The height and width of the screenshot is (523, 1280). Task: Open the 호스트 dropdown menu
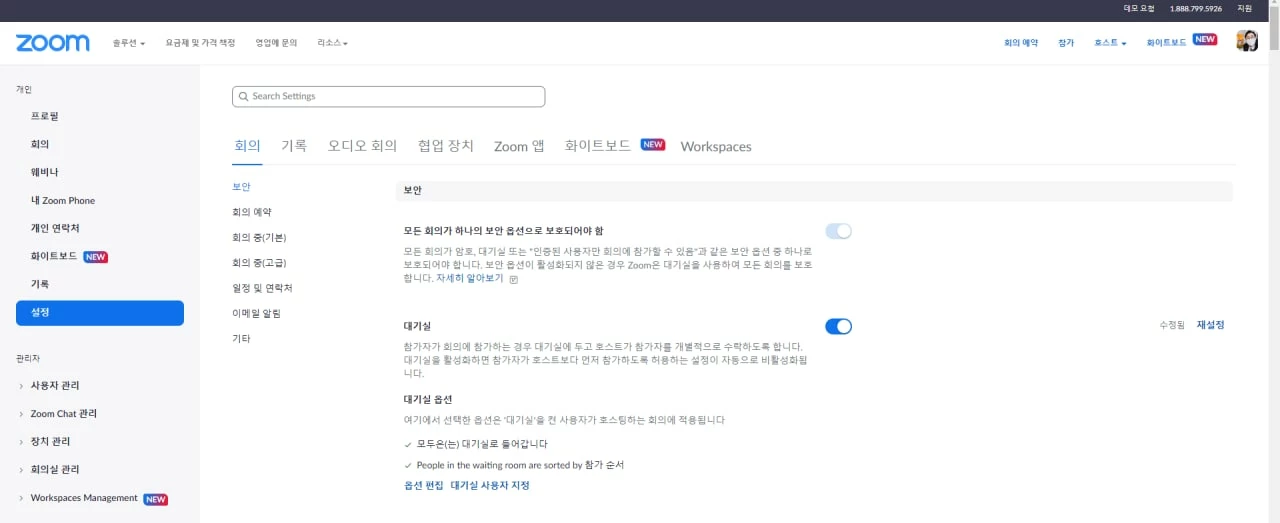(x=1110, y=44)
